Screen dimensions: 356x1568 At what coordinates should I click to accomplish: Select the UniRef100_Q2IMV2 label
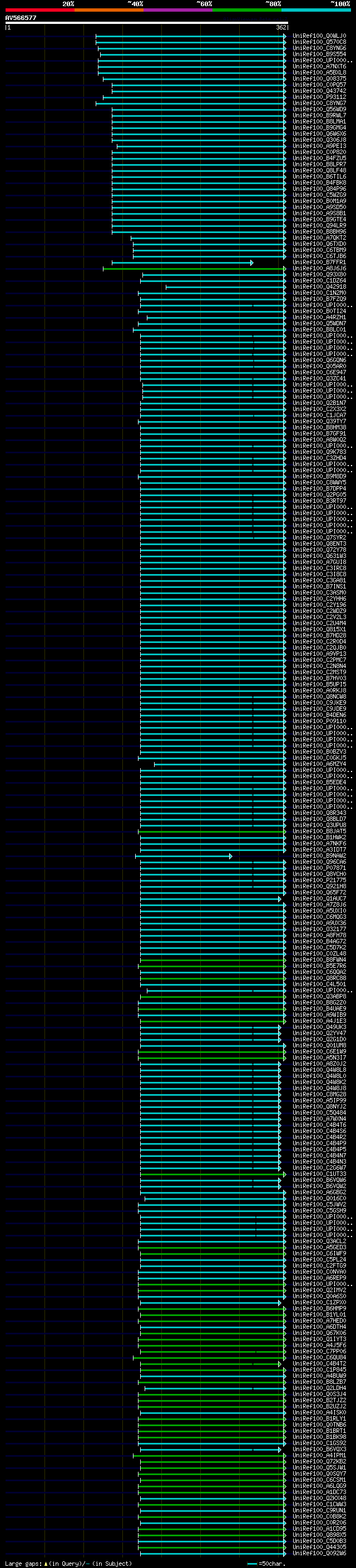[x=319, y=1290]
